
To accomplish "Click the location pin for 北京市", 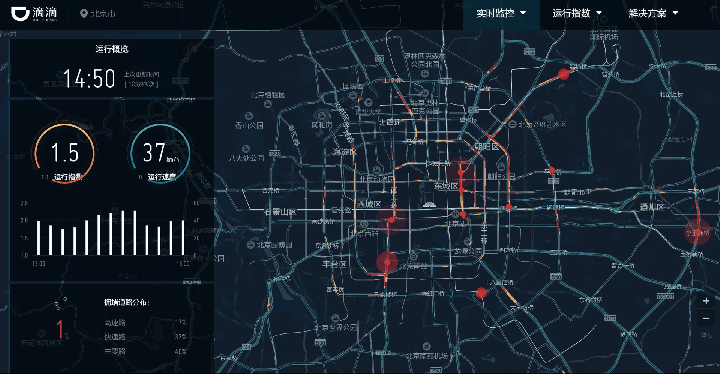I will 84,14.
